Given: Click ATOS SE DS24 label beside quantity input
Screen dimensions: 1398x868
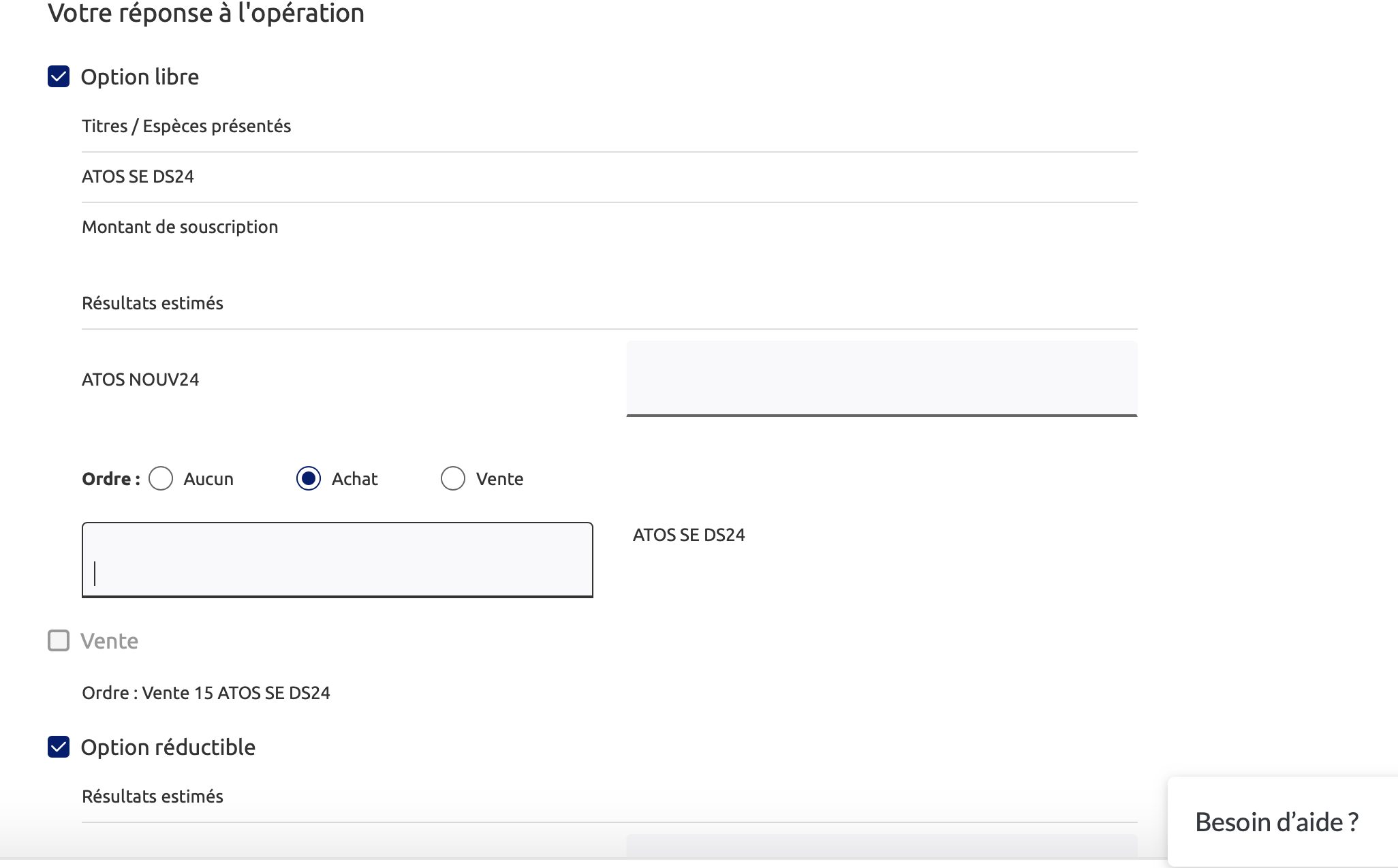Looking at the screenshot, I should (x=689, y=535).
